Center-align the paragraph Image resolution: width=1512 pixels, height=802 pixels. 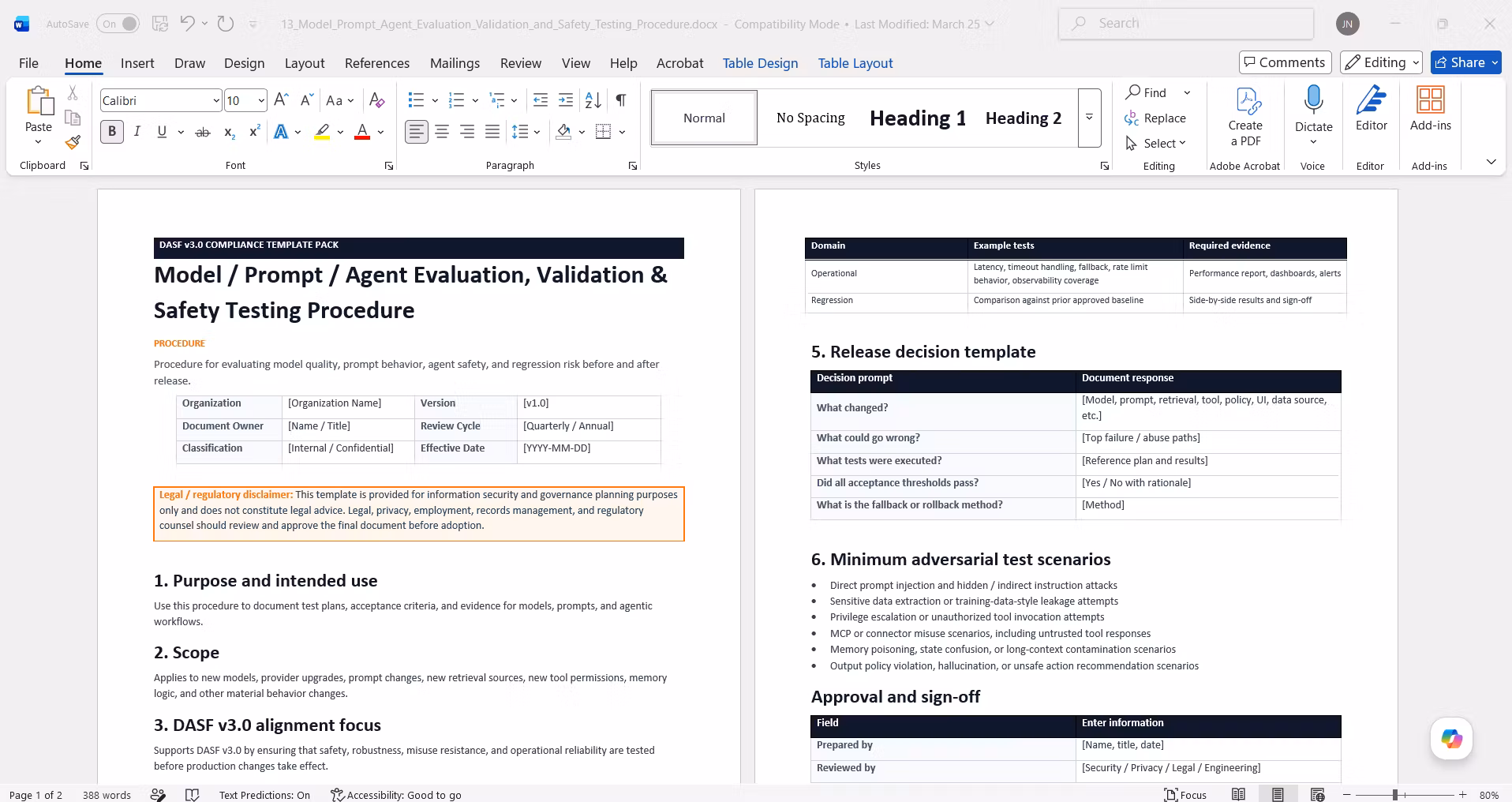pyautogui.click(x=442, y=132)
